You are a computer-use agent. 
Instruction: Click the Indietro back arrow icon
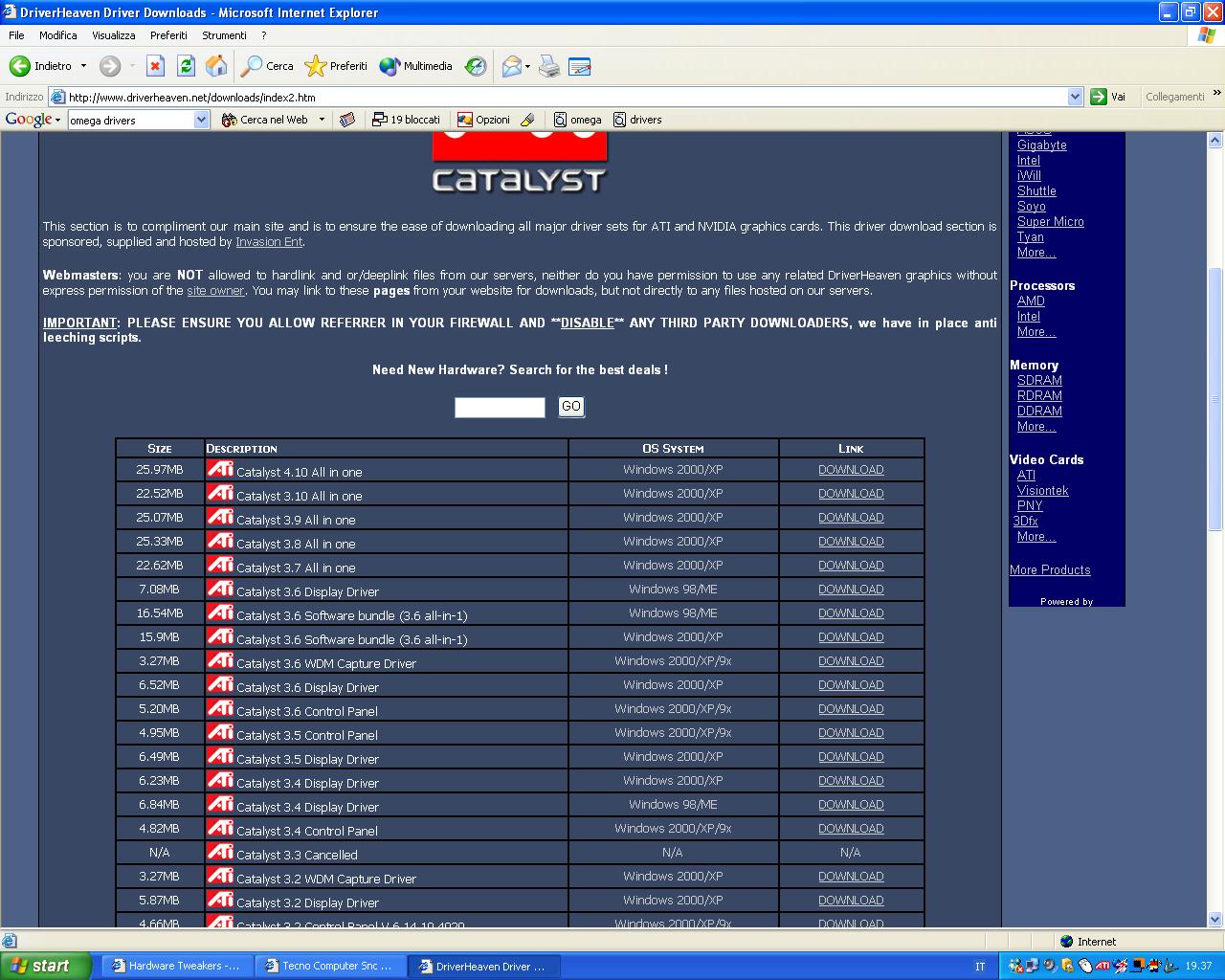(x=19, y=66)
